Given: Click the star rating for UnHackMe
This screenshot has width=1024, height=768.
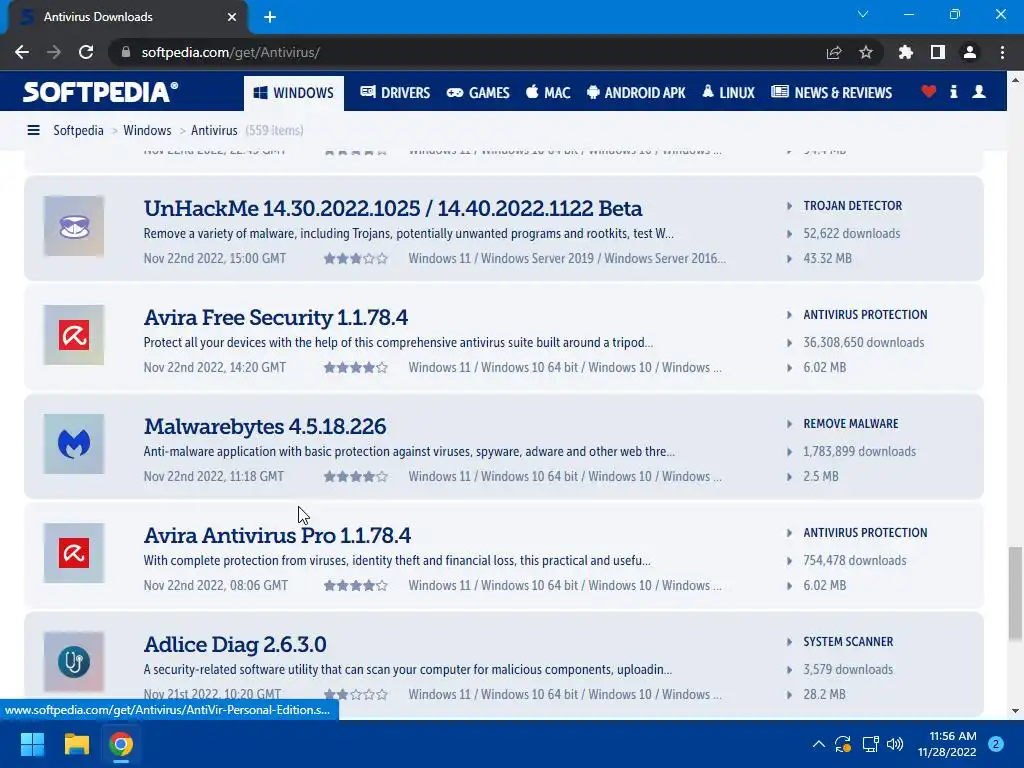Looking at the screenshot, I should click(x=356, y=259).
